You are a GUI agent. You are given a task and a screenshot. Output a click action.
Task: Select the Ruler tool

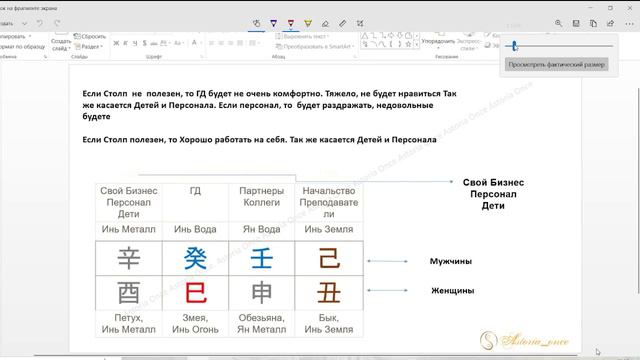click(342, 24)
